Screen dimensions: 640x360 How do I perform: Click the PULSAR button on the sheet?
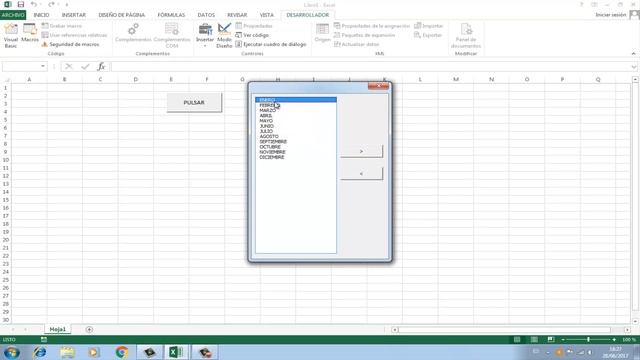(x=194, y=102)
